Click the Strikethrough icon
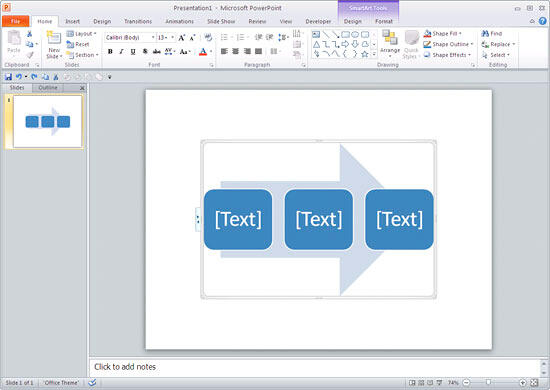The height and width of the screenshot is (390, 550). pyautogui.click(x=156, y=52)
